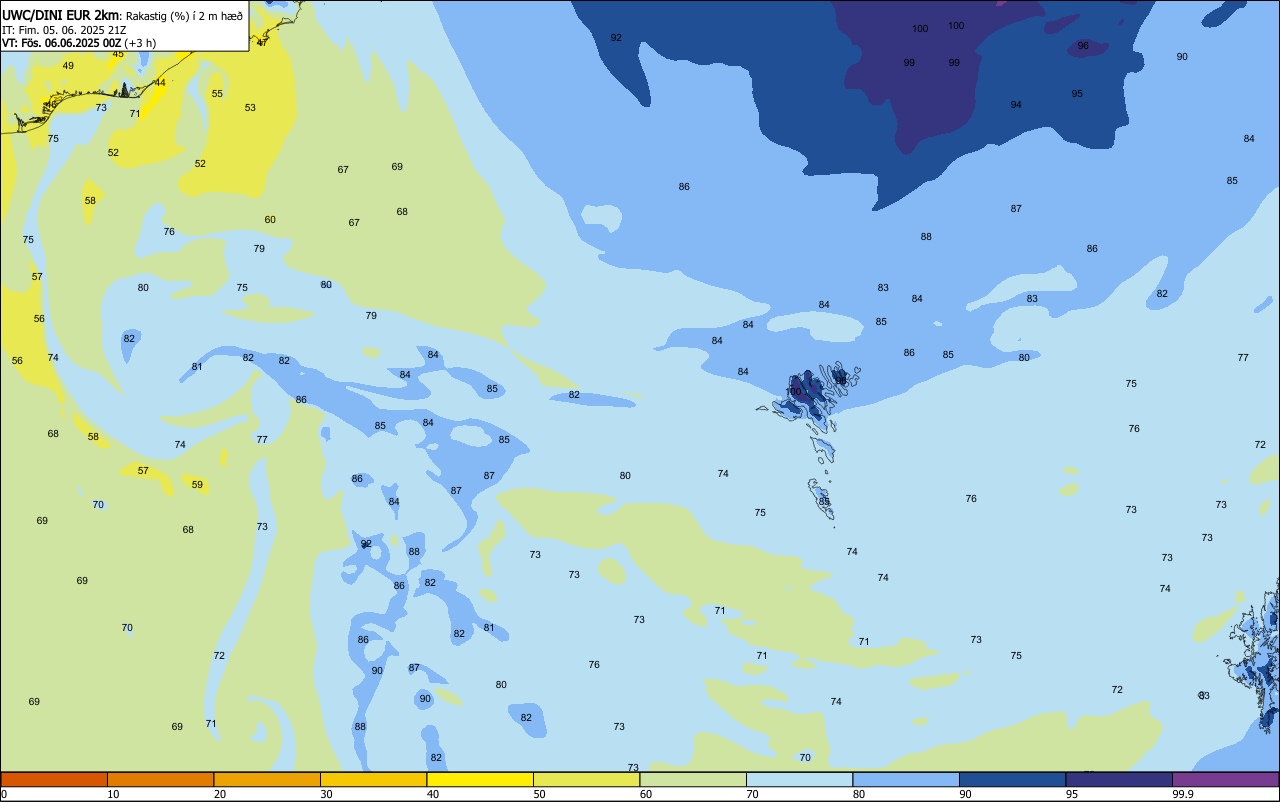The width and height of the screenshot is (1280, 802).
Task: Click the humidity value '55' in the yellow area
Action: click(217, 94)
